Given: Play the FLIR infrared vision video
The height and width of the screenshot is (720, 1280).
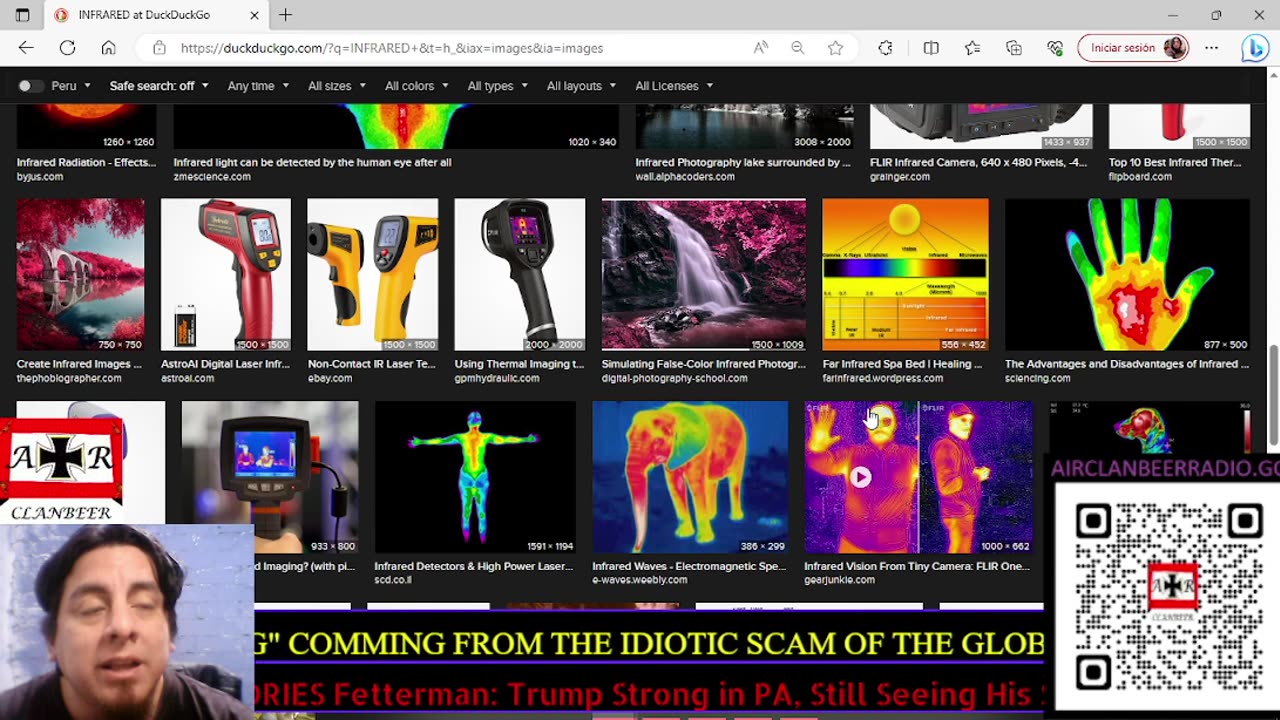Looking at the screenshot, I should tap(860, 477).
